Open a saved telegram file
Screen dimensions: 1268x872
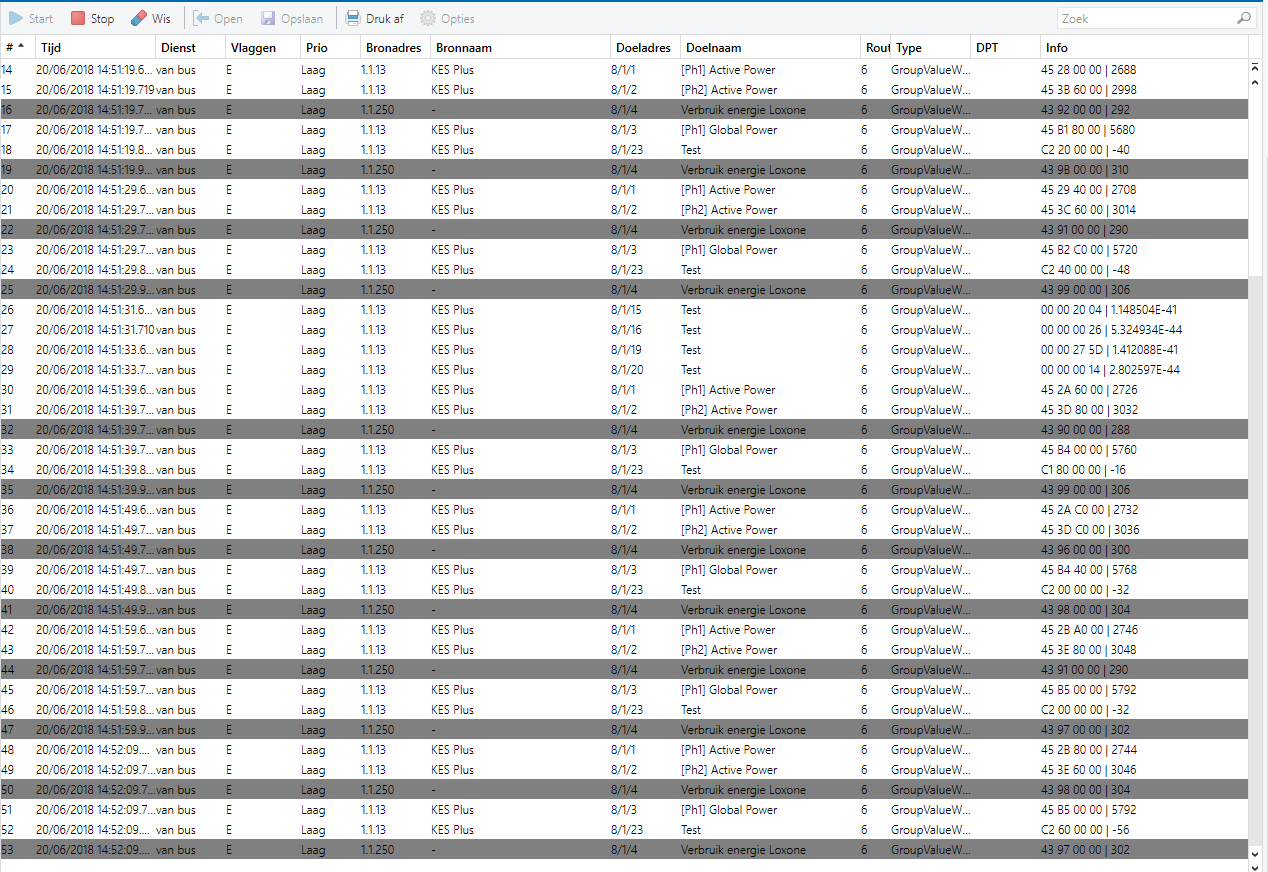pos(218,19)
